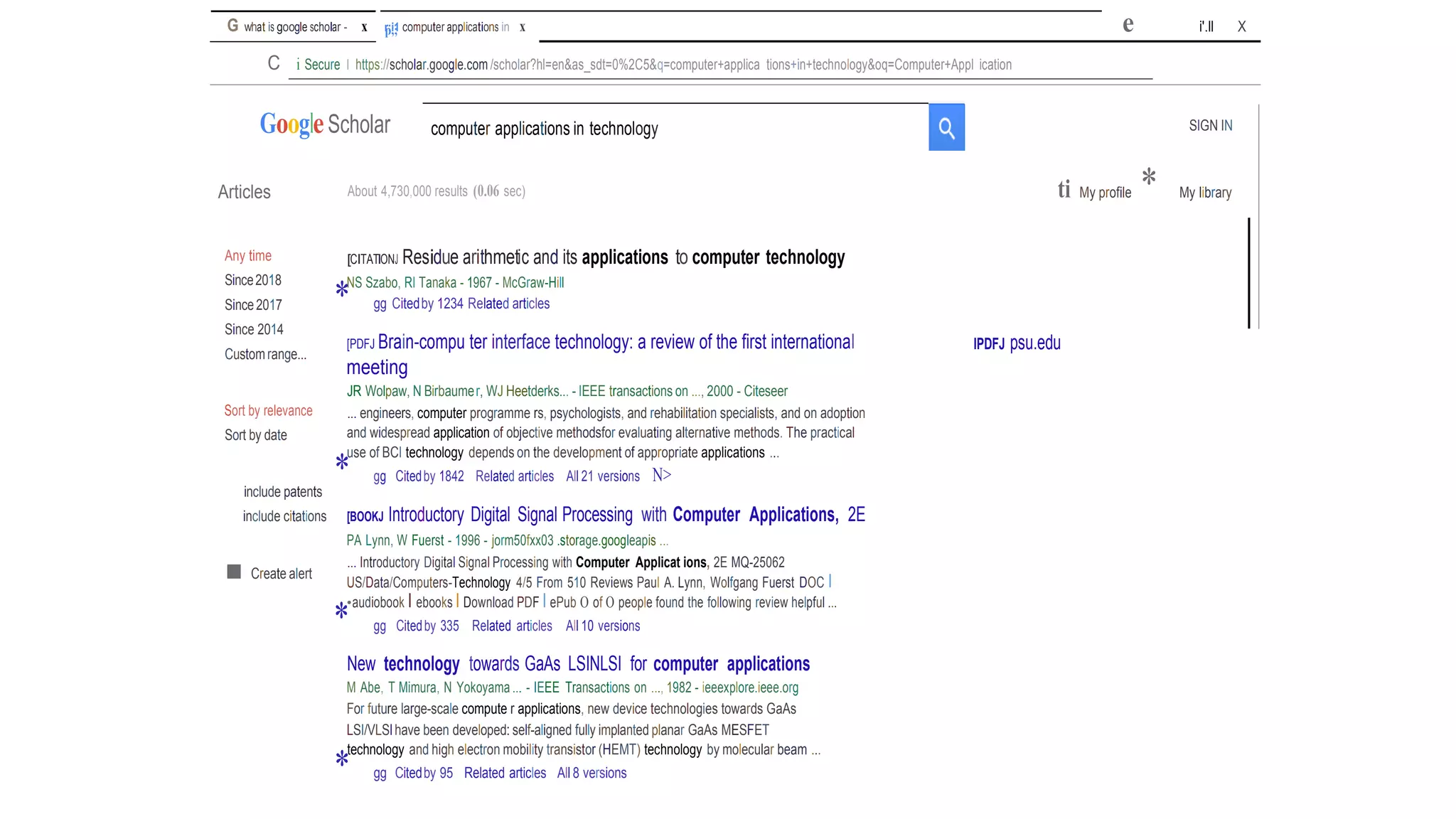The height and width of the screenshot is (819, 1456).
Task: Star the Introductory Digital Signal Processing result
Action: 342,610
